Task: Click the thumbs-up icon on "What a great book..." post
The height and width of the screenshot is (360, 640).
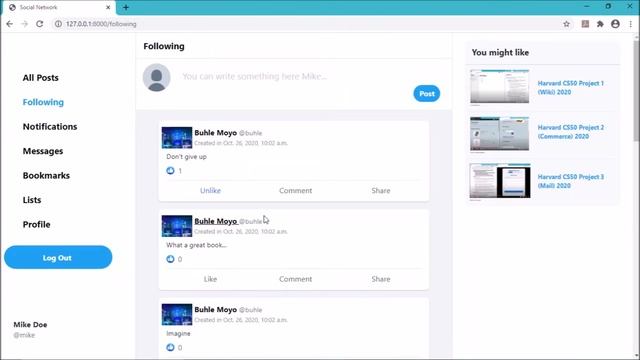Action: click(170, 259)
